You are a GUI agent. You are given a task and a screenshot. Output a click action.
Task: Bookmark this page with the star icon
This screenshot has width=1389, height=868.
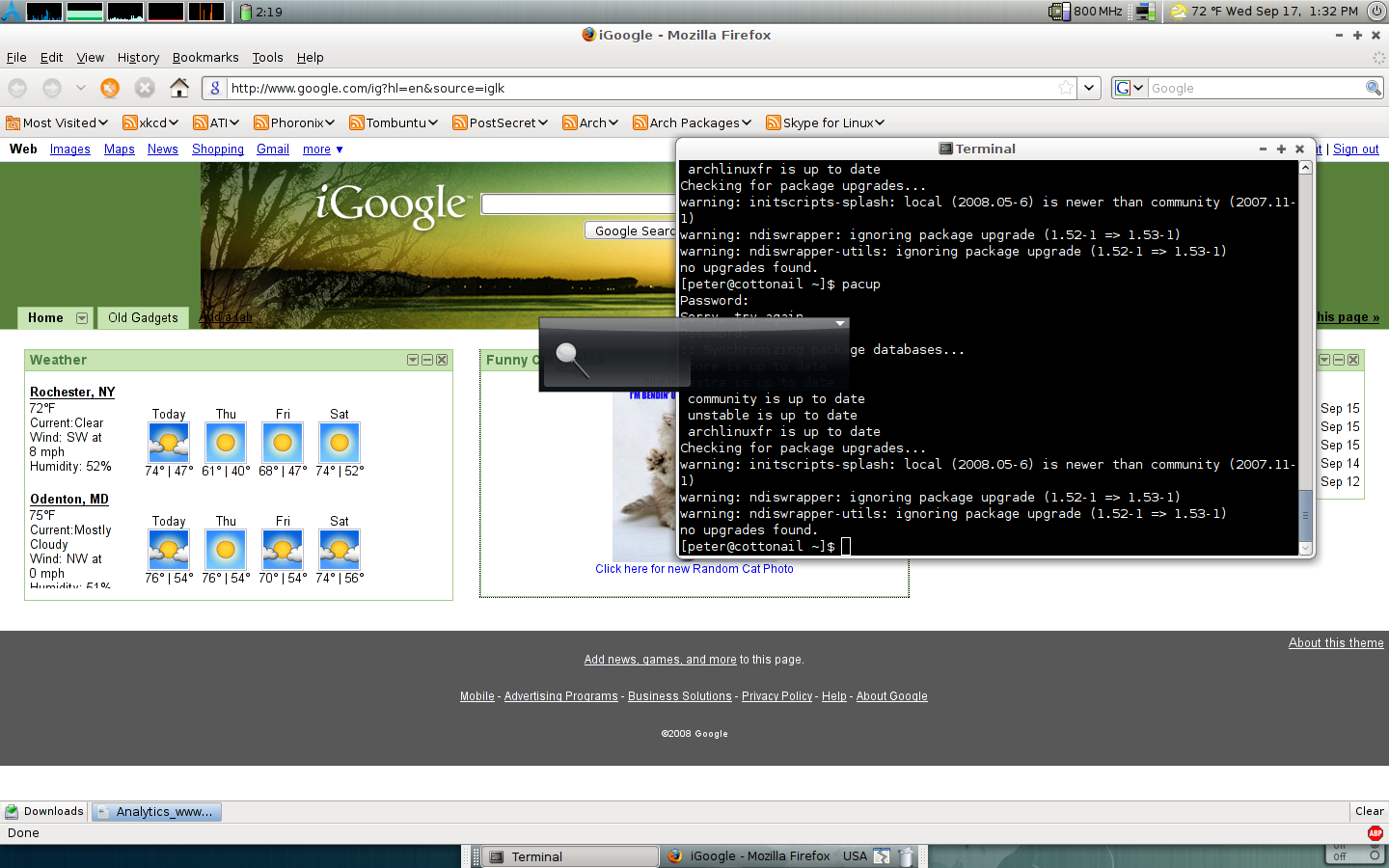click(x=1065, y=88)
